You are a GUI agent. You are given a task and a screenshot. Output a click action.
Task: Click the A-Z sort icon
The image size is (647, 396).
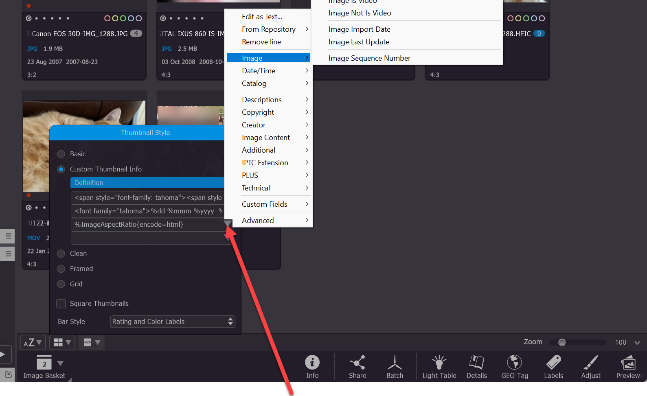[28, 342]
